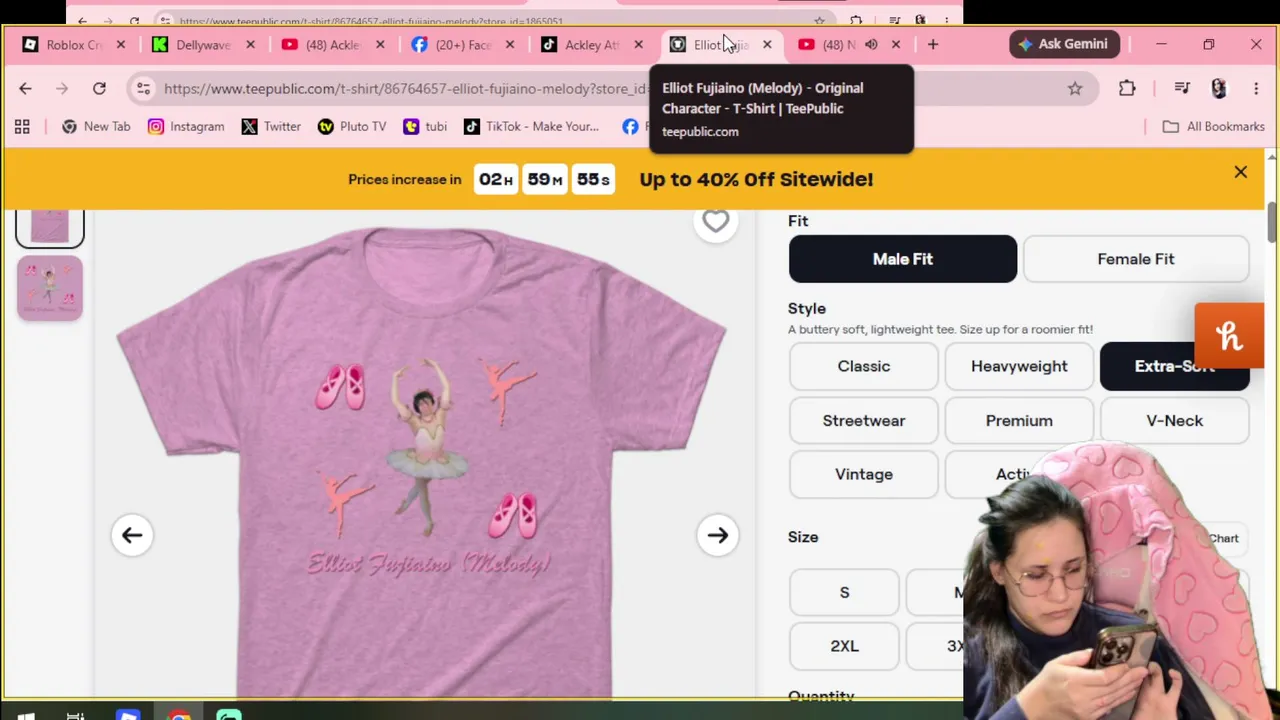The image size is (1280, 720).
Task: Reload the TeePublic page
Action: point(99,89)
